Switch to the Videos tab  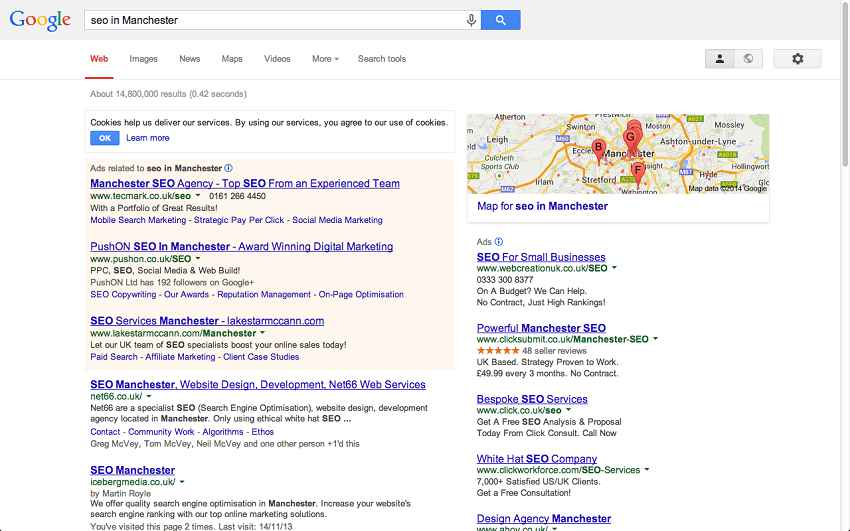[x=277, y=59]
